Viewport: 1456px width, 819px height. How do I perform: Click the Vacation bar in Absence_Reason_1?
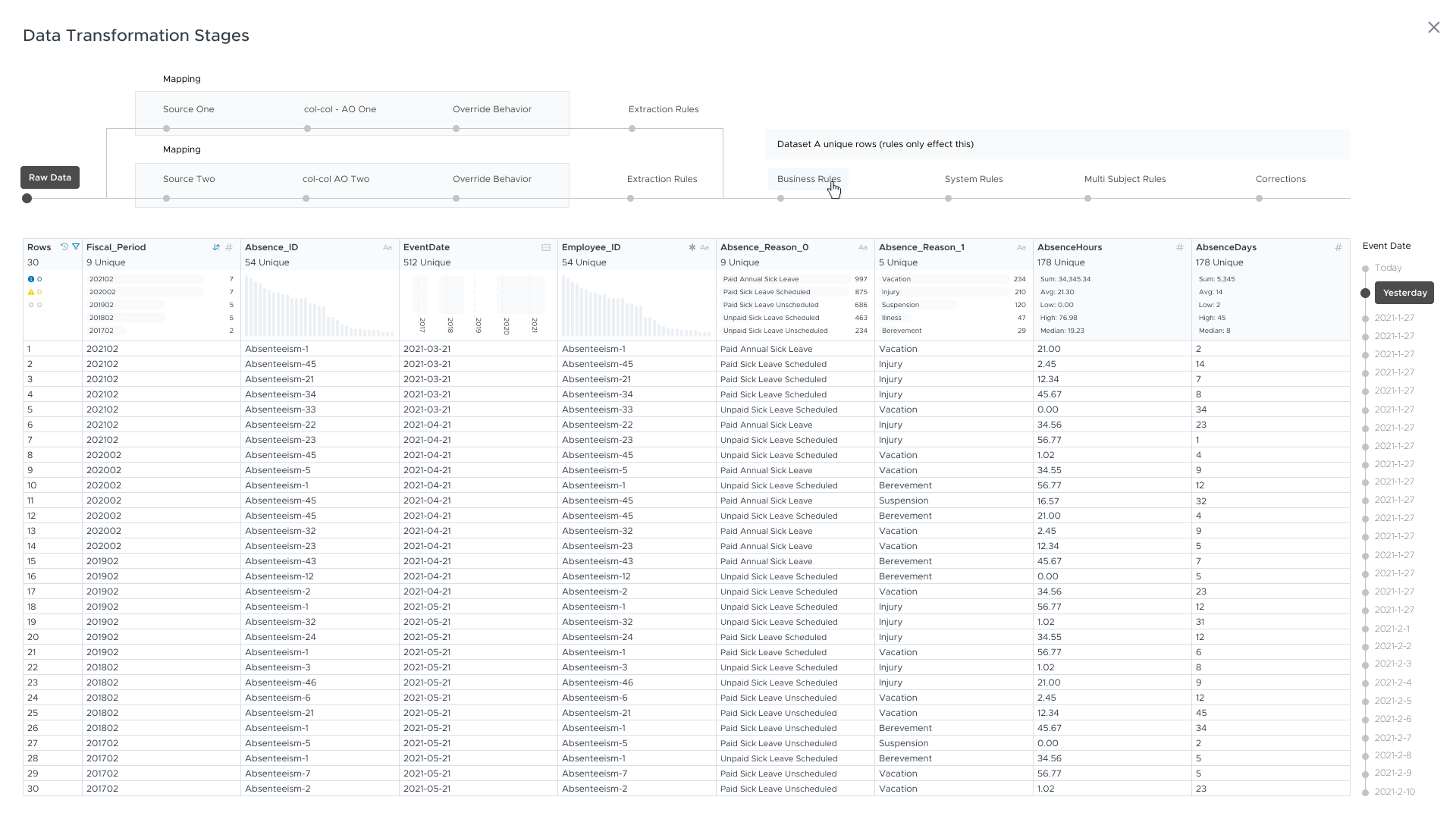pyautogui.click(x=944, y=279)
